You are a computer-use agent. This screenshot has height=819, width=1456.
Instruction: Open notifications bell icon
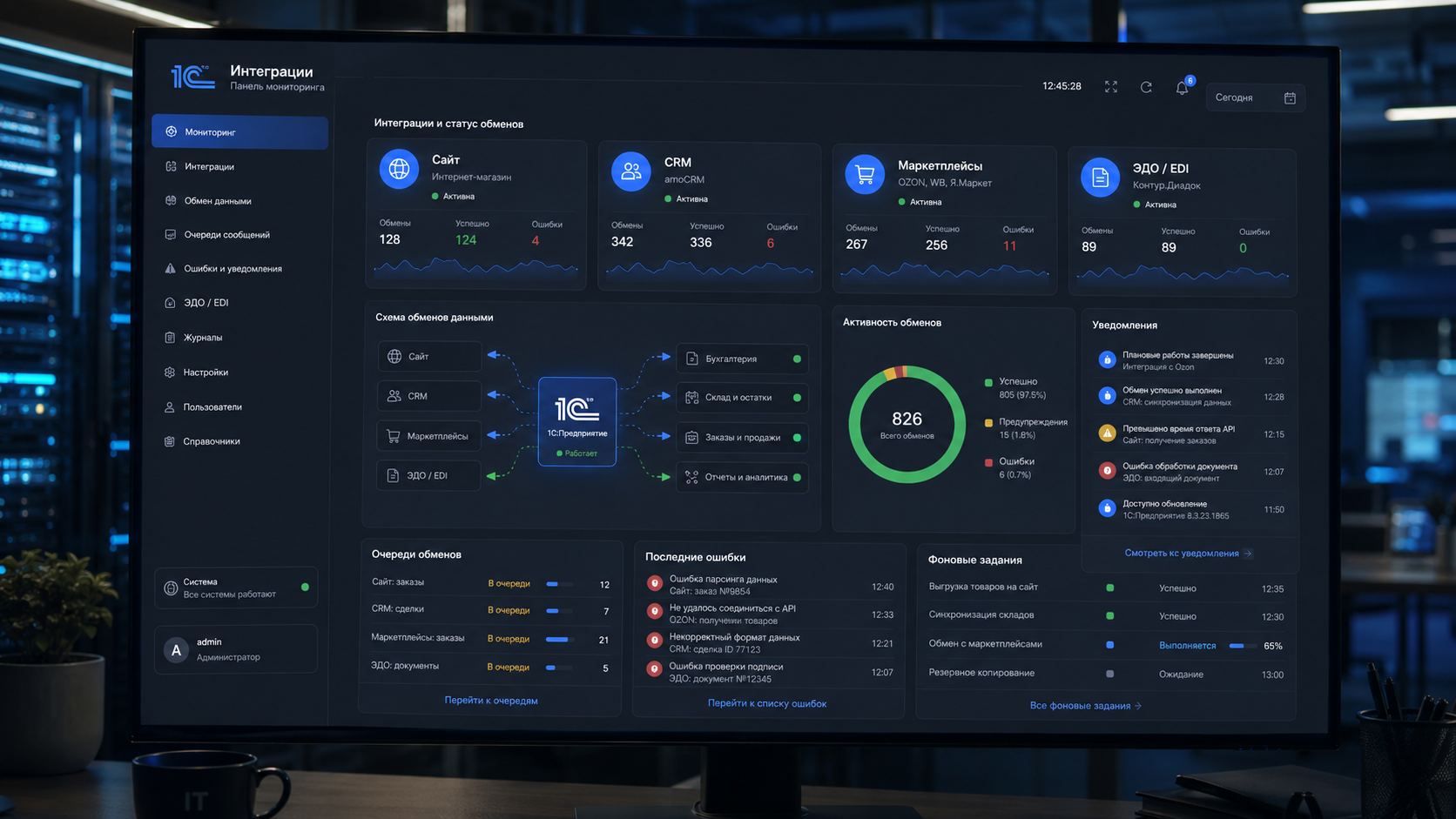(1182, 88)
